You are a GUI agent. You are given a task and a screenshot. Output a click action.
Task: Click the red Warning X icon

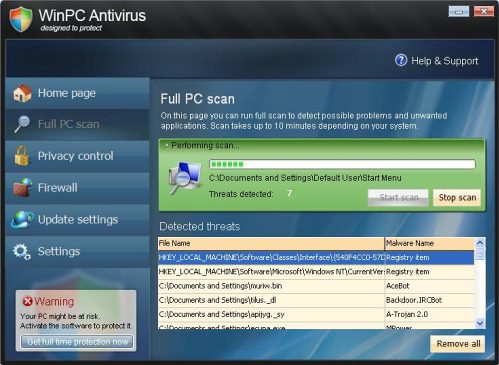(27, 301)
